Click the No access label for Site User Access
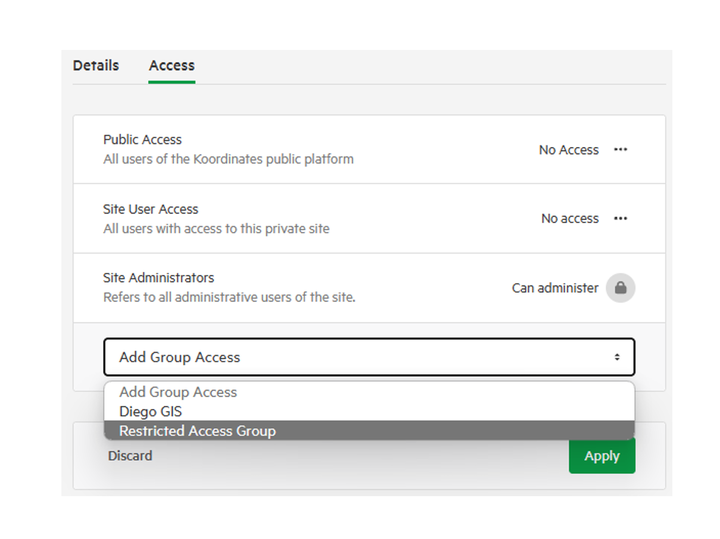 coord(570,219)
